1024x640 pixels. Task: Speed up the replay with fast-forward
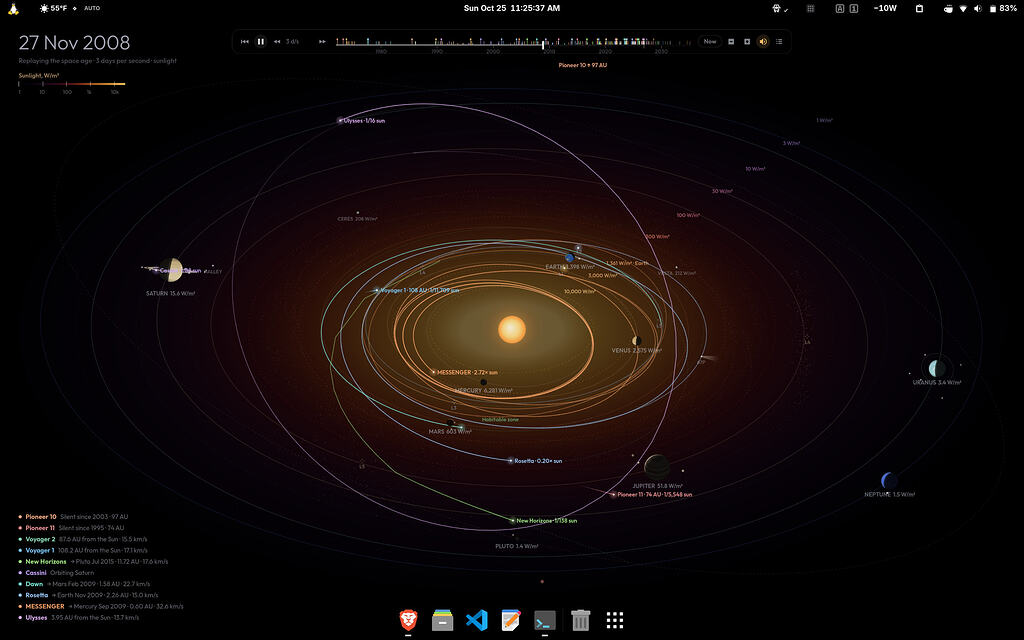point(322,41)
